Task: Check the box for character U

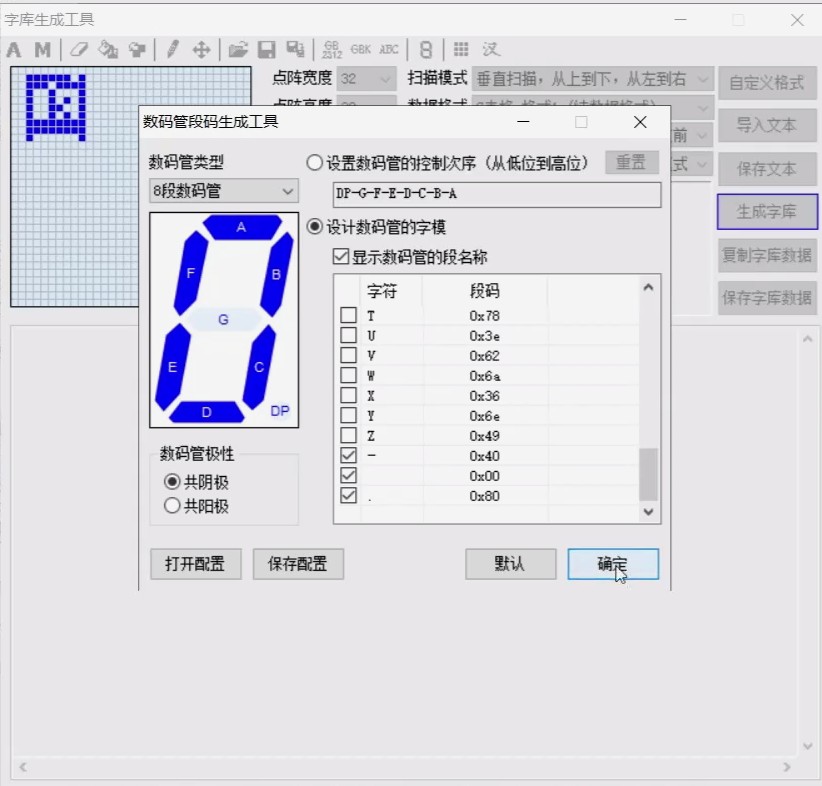Action: tap(349, 335)
